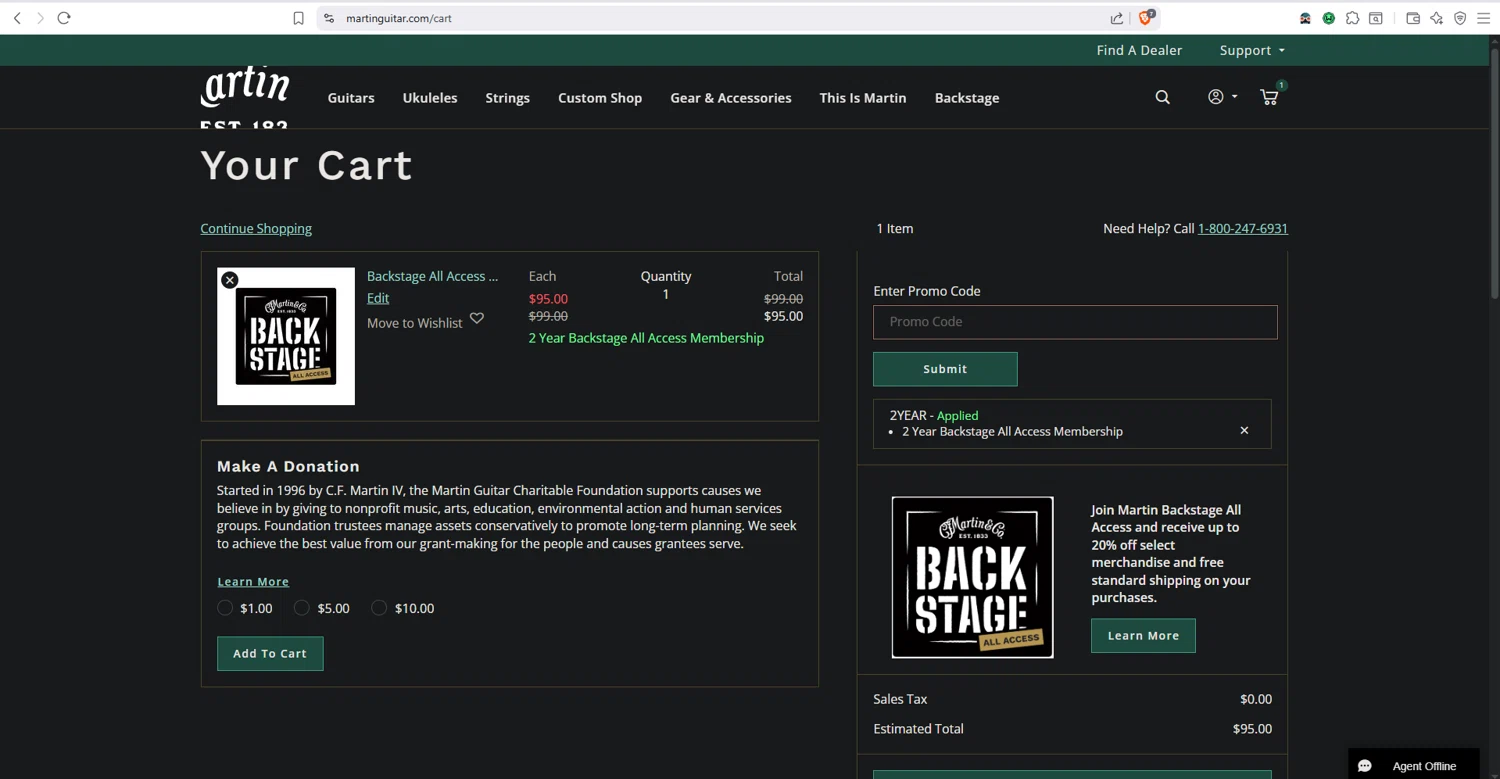Select the $1.00 donation option
The height and width of the screenshot is (779, 1500).
(225, 608)
